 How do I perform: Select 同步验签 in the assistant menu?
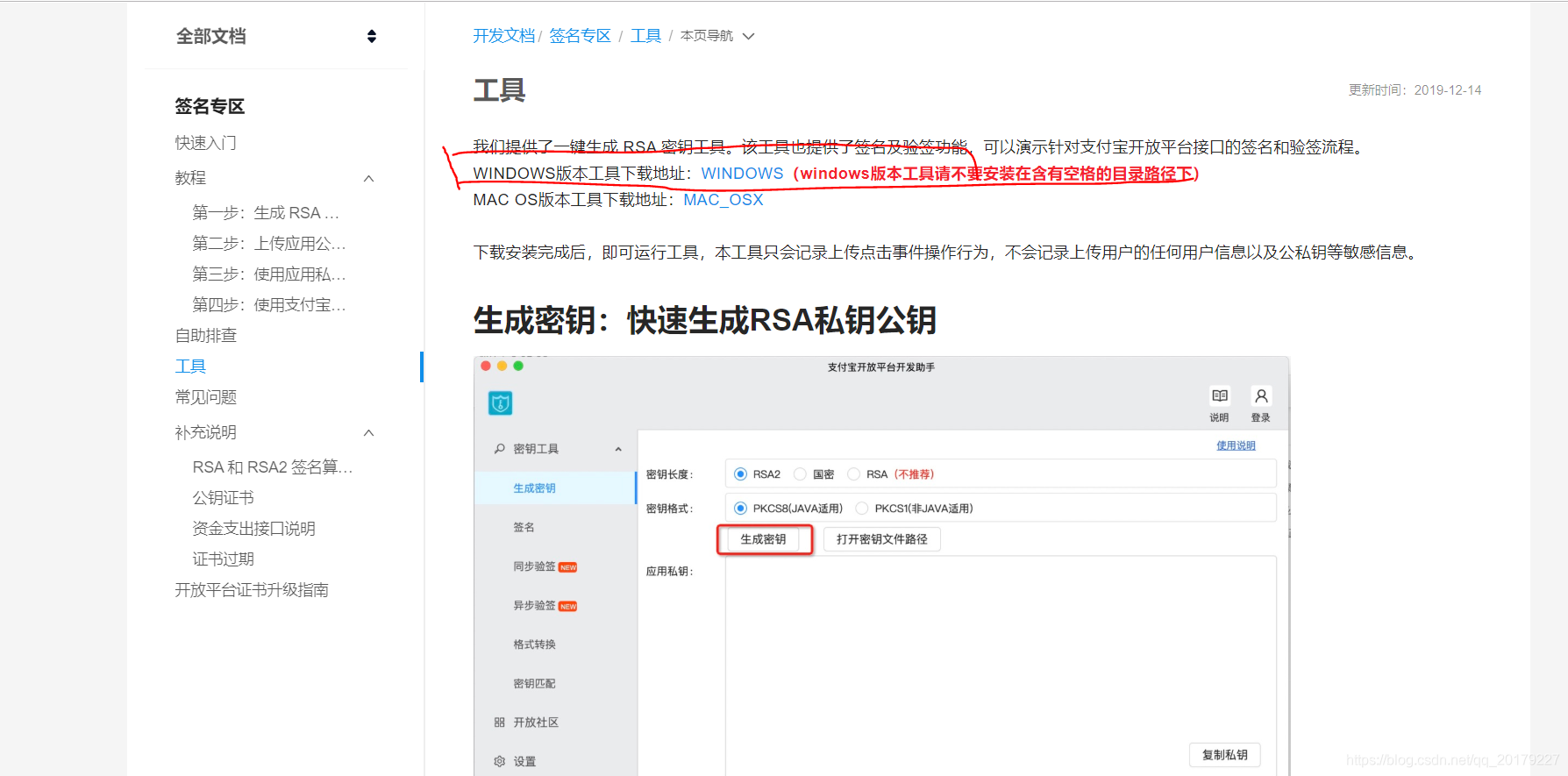pos(534,566)
